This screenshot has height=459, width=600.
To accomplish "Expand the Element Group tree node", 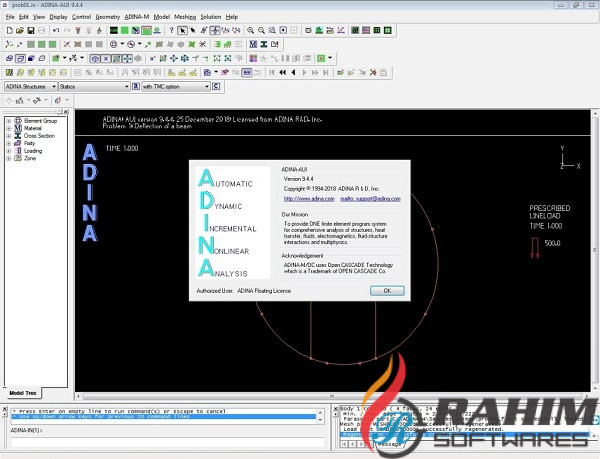I will pos(8,121).
